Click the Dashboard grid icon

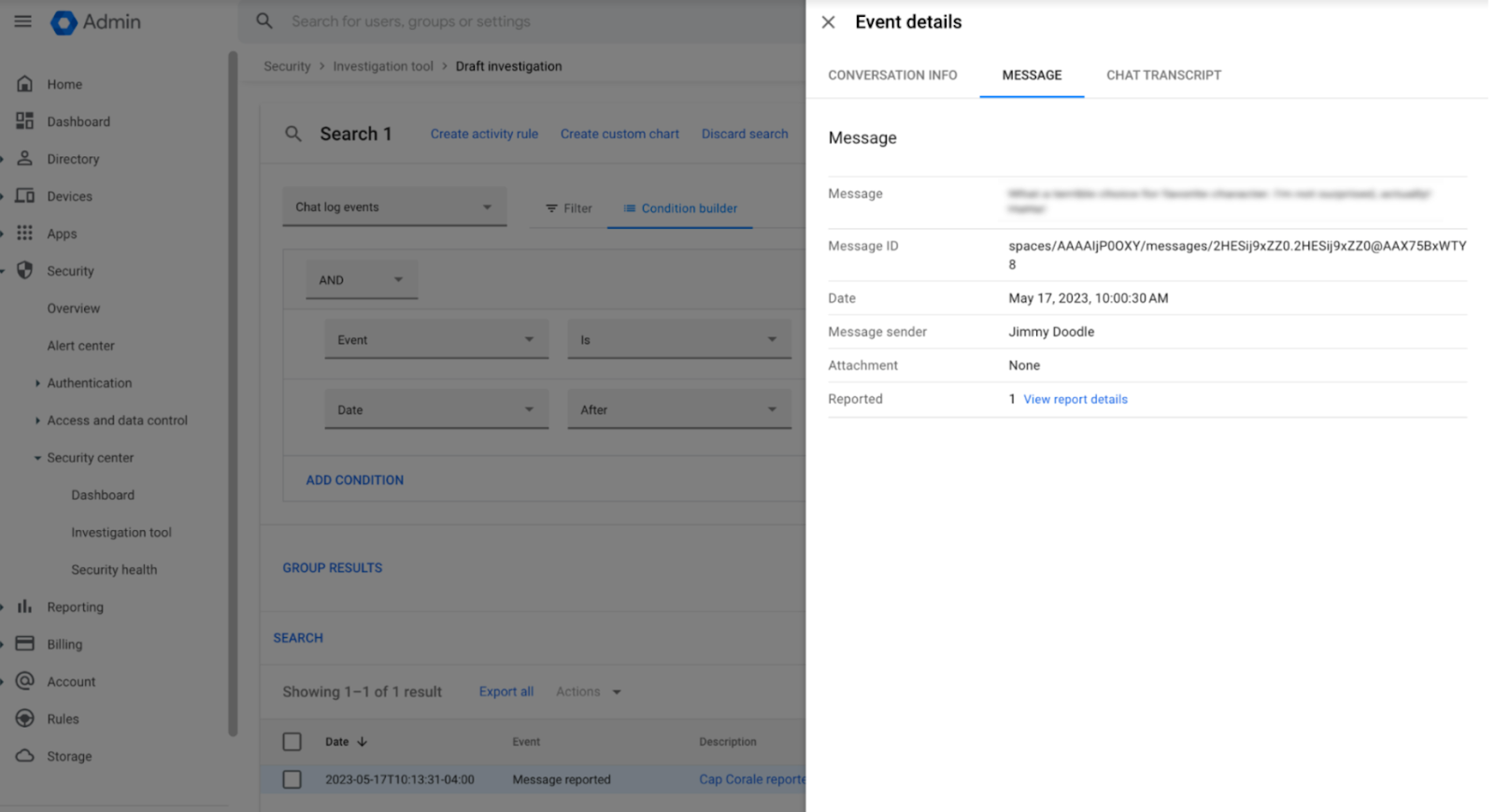[x=25, y=121]
